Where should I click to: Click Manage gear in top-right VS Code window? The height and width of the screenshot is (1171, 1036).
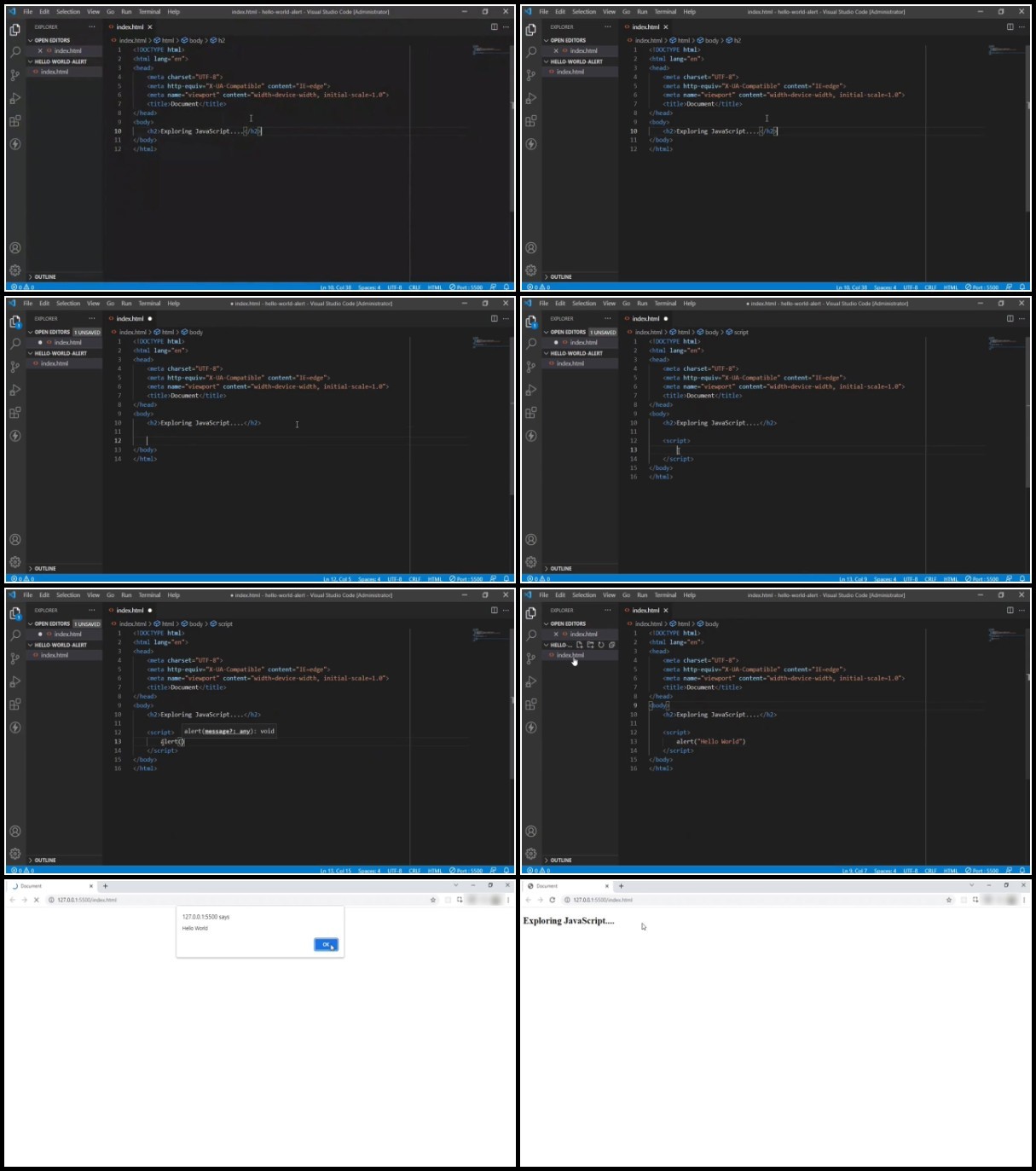[x=530, y=270]
